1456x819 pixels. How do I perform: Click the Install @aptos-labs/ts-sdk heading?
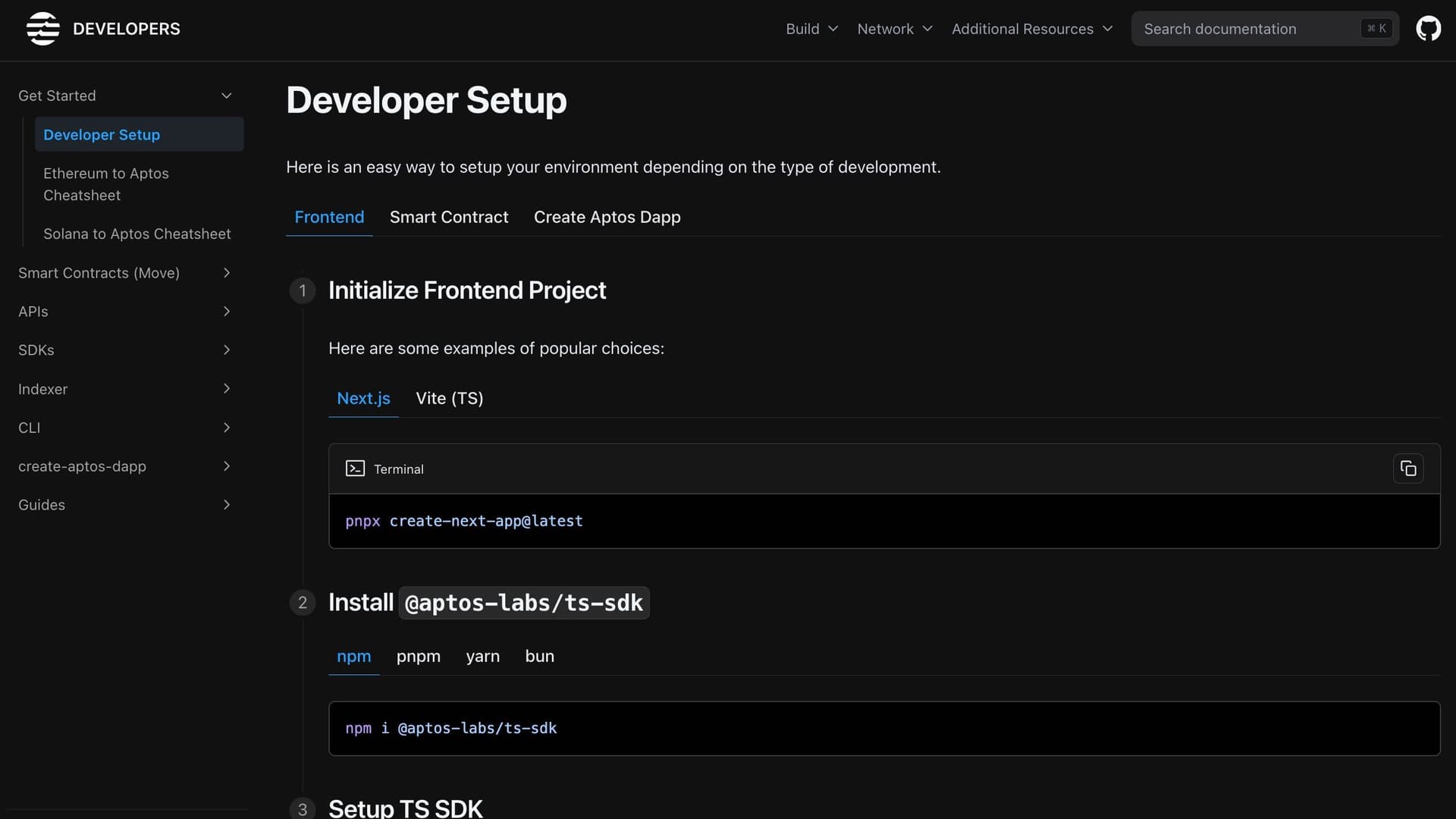488,603
